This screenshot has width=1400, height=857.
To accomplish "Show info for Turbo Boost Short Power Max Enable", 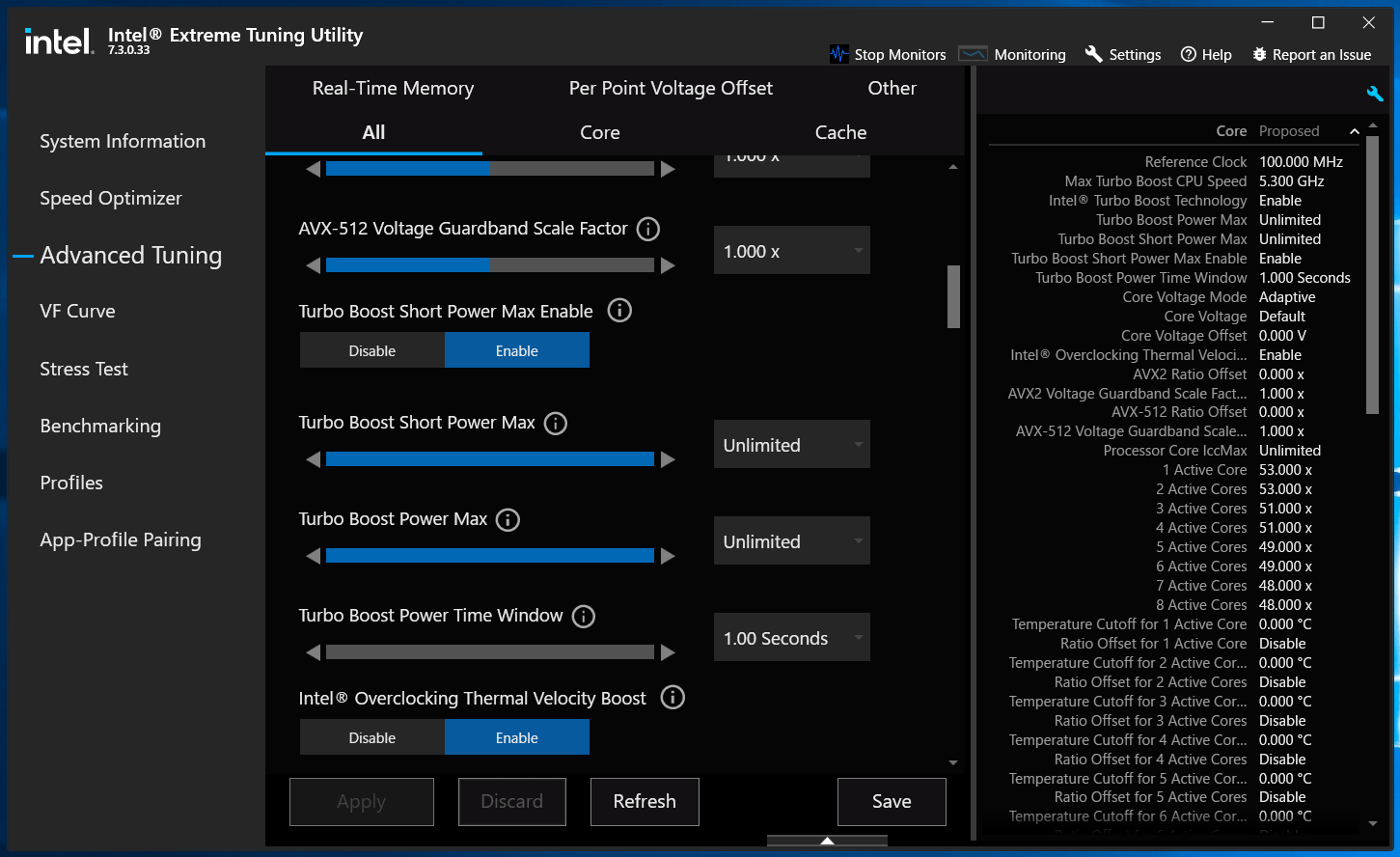I will point(619,311).
